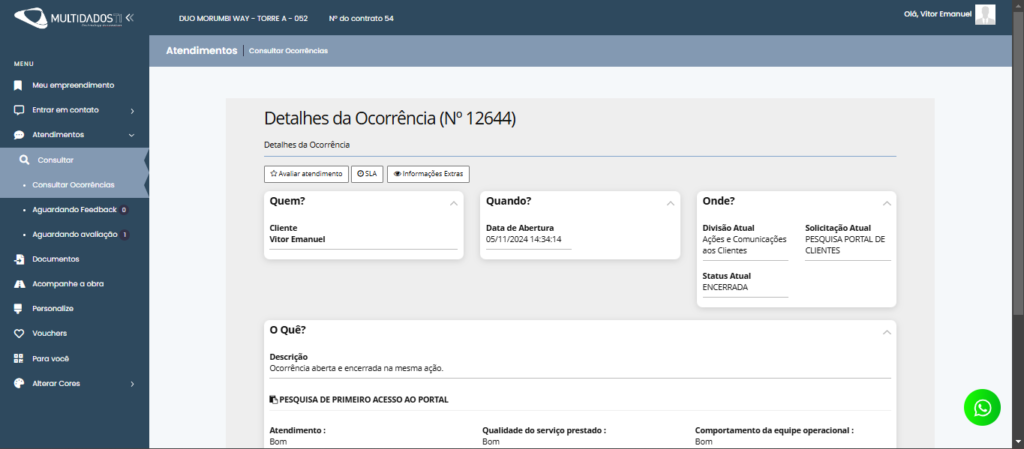The width and height of the screenshot is (1024, 449).
Task: Open the Para você section
Action: [x=52, y=358]
